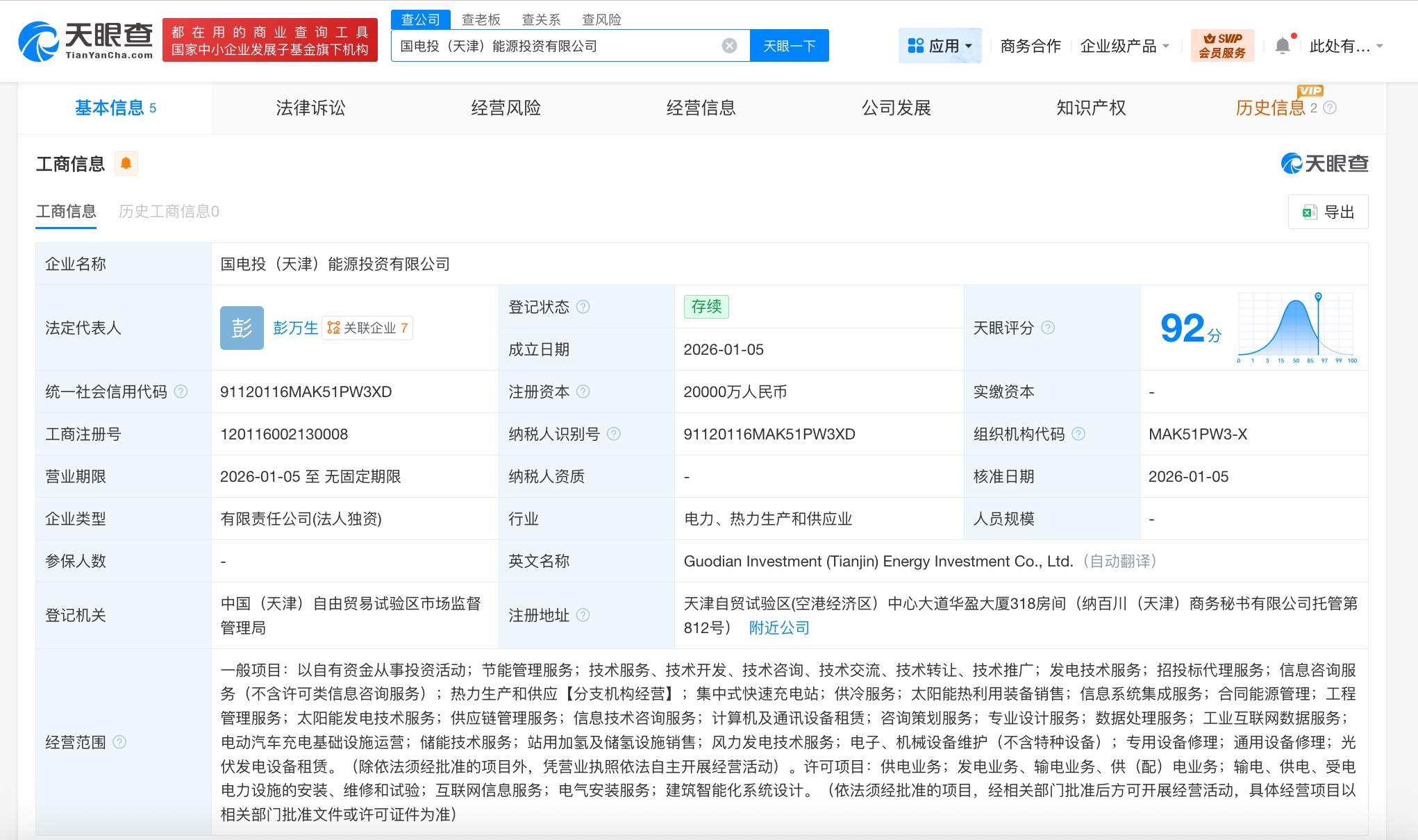Click the orange alert bell beside 工商信息
The image size is (1418, 840).
click(x=126, y=164)
